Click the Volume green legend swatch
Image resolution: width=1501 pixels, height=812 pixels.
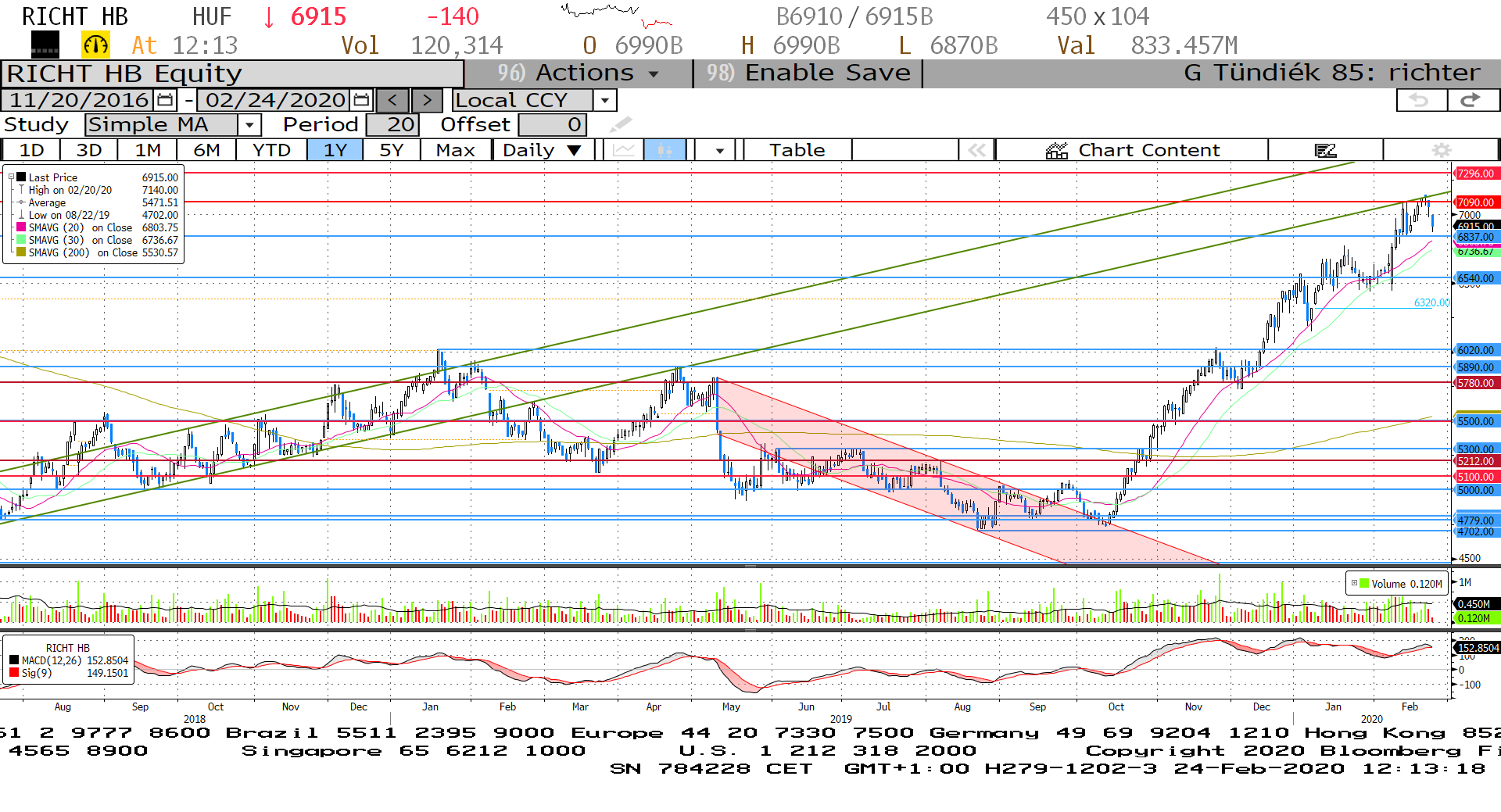[1364, 583]
